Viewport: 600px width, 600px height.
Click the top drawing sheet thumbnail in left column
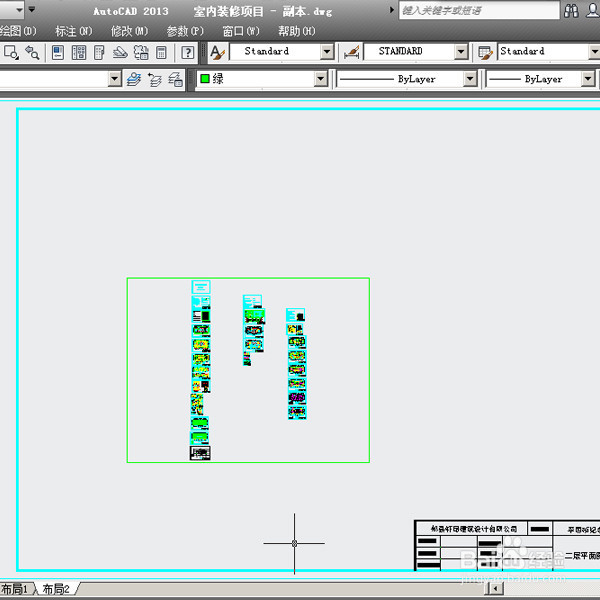tap(201, 287)
